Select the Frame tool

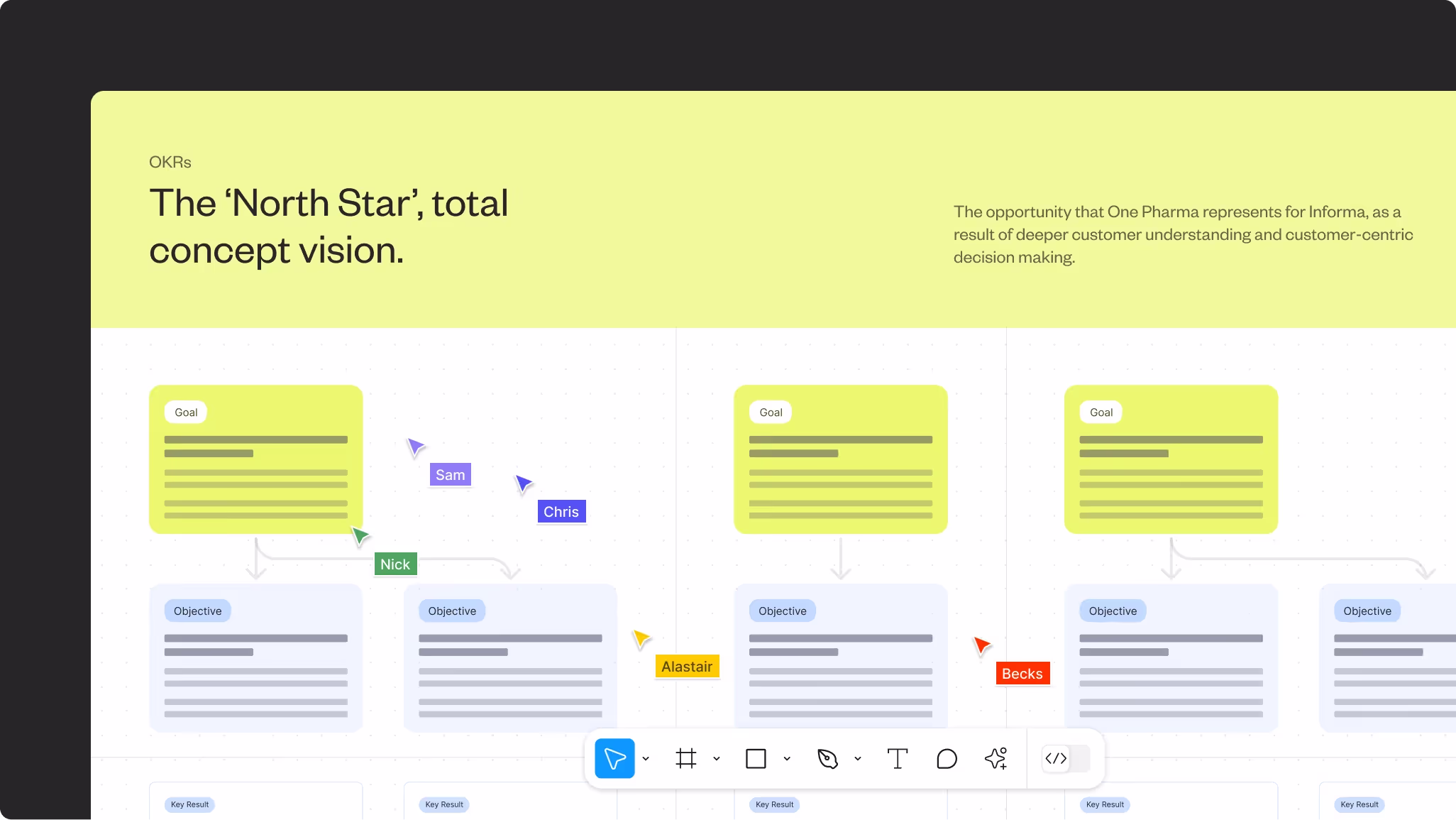click(685, 759)
